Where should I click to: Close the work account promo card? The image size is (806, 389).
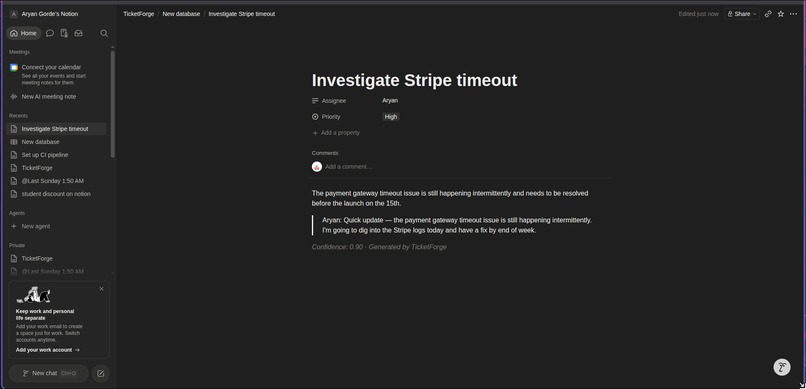point(101,289)
